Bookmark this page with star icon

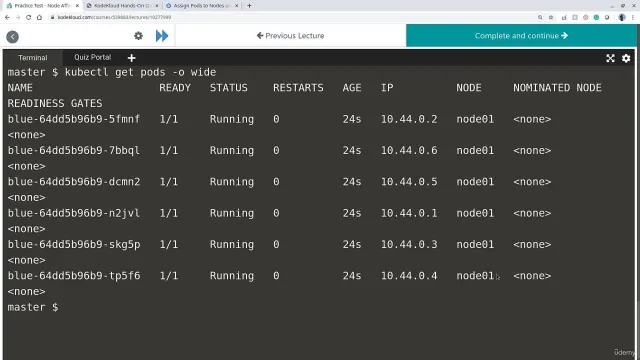point(551,18)
